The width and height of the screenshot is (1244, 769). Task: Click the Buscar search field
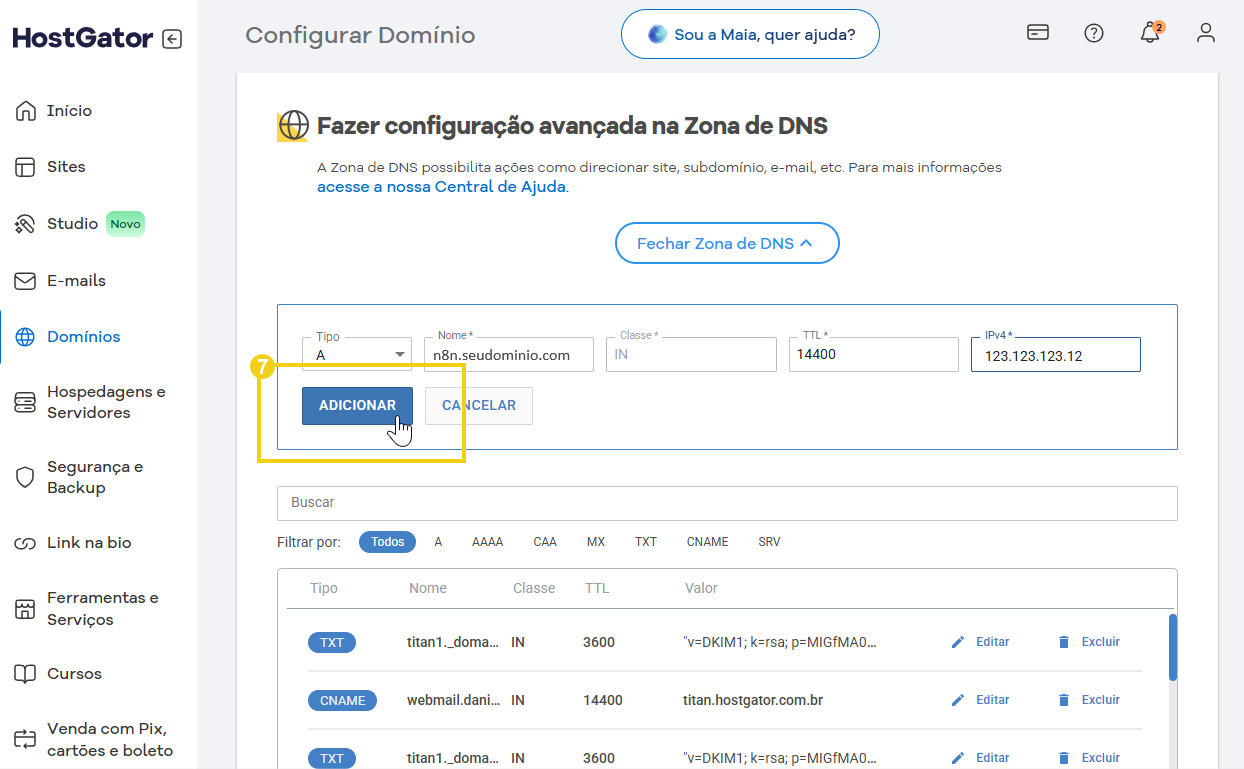(x=727, y=503)
